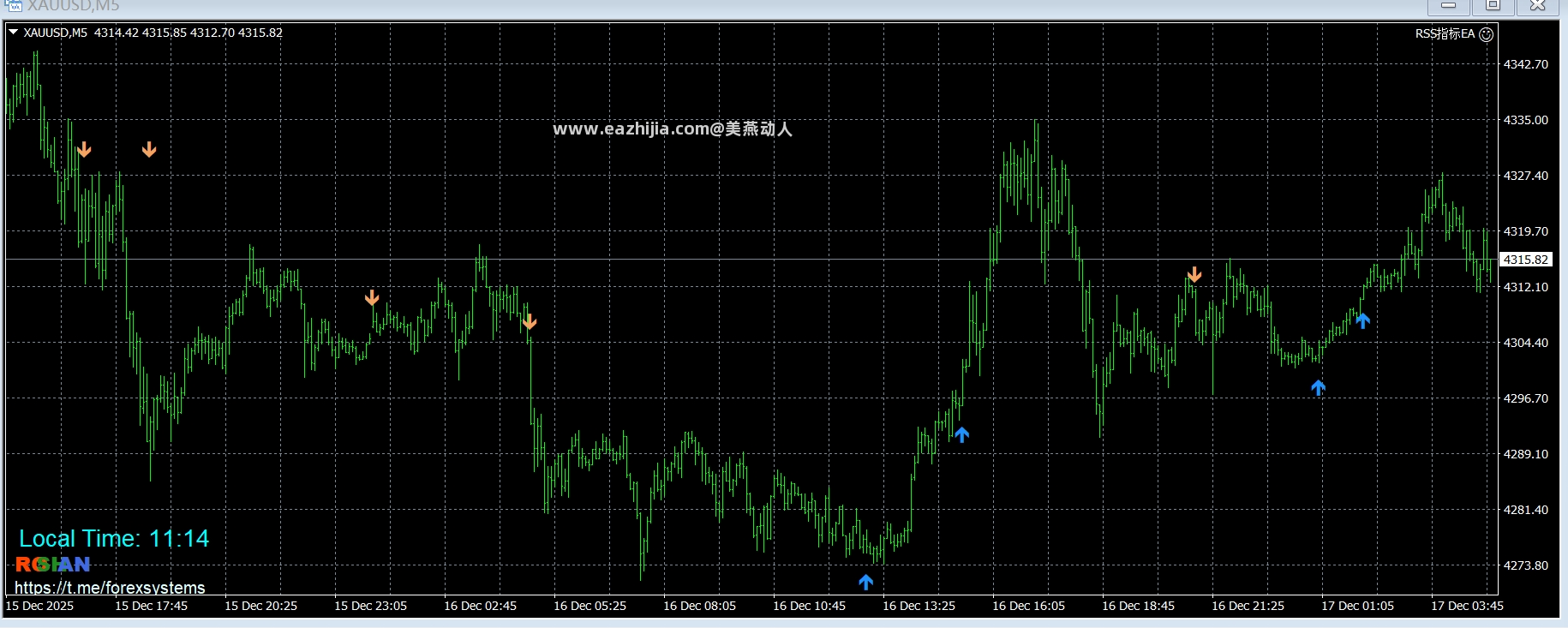Viewport: 1568px width, 628px height.
Task: Click the 16 Dec 16:05 time label
Action: click(1028, 606)
